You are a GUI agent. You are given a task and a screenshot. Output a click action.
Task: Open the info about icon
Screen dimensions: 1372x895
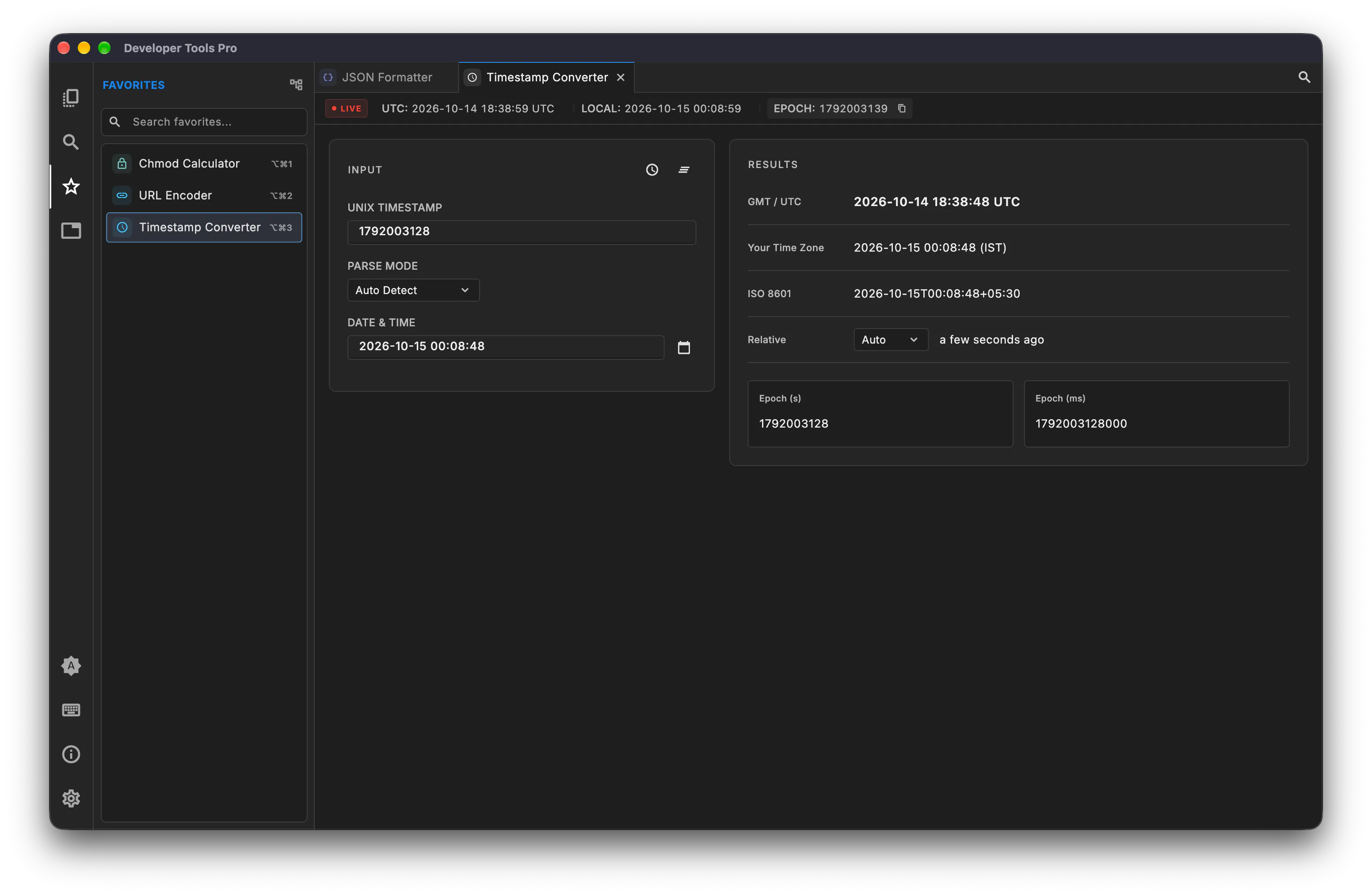[x=71, y=754]
